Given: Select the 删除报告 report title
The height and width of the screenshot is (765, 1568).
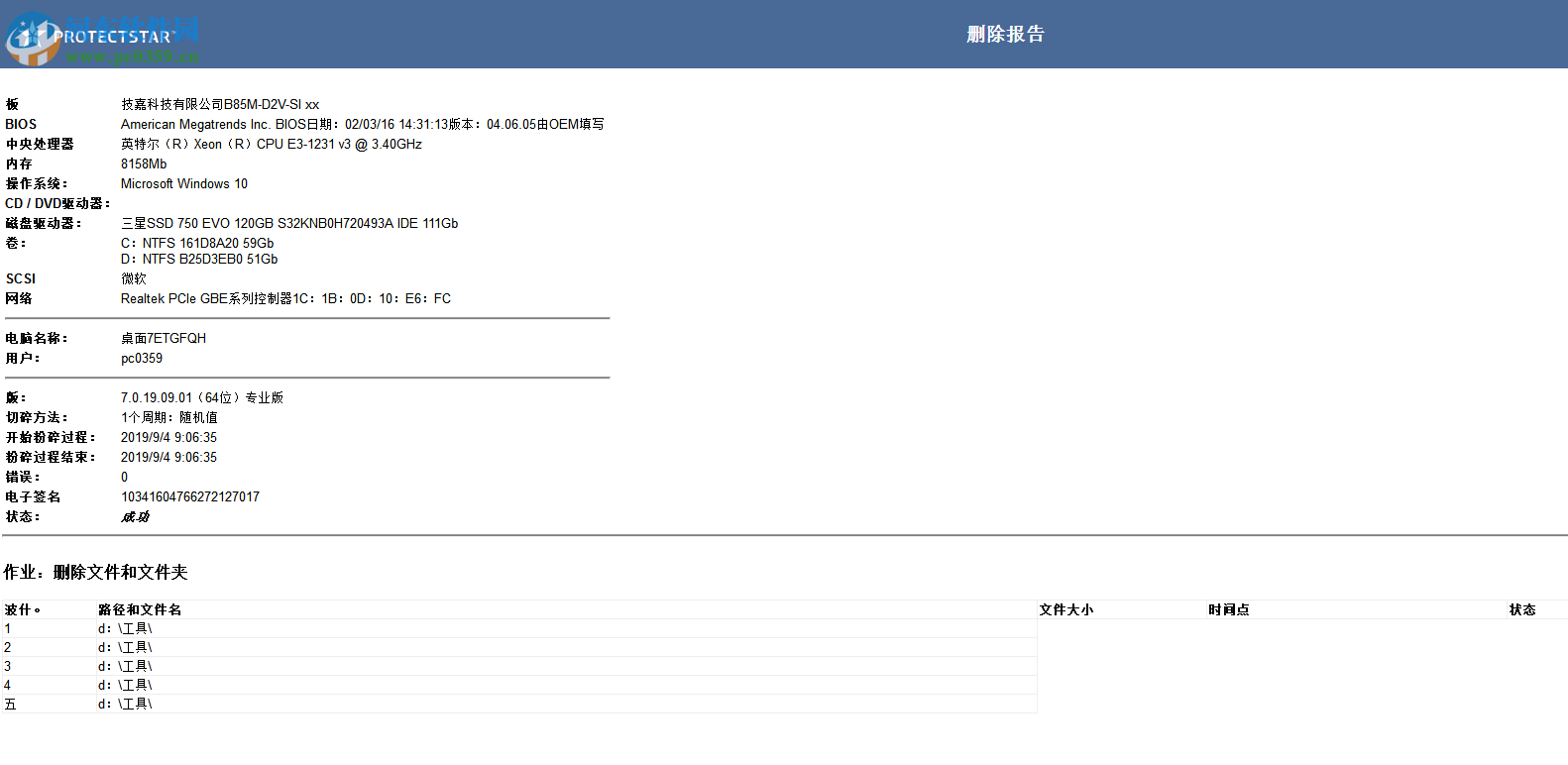Looking at the screenshot, I should tap(1005, 34).
